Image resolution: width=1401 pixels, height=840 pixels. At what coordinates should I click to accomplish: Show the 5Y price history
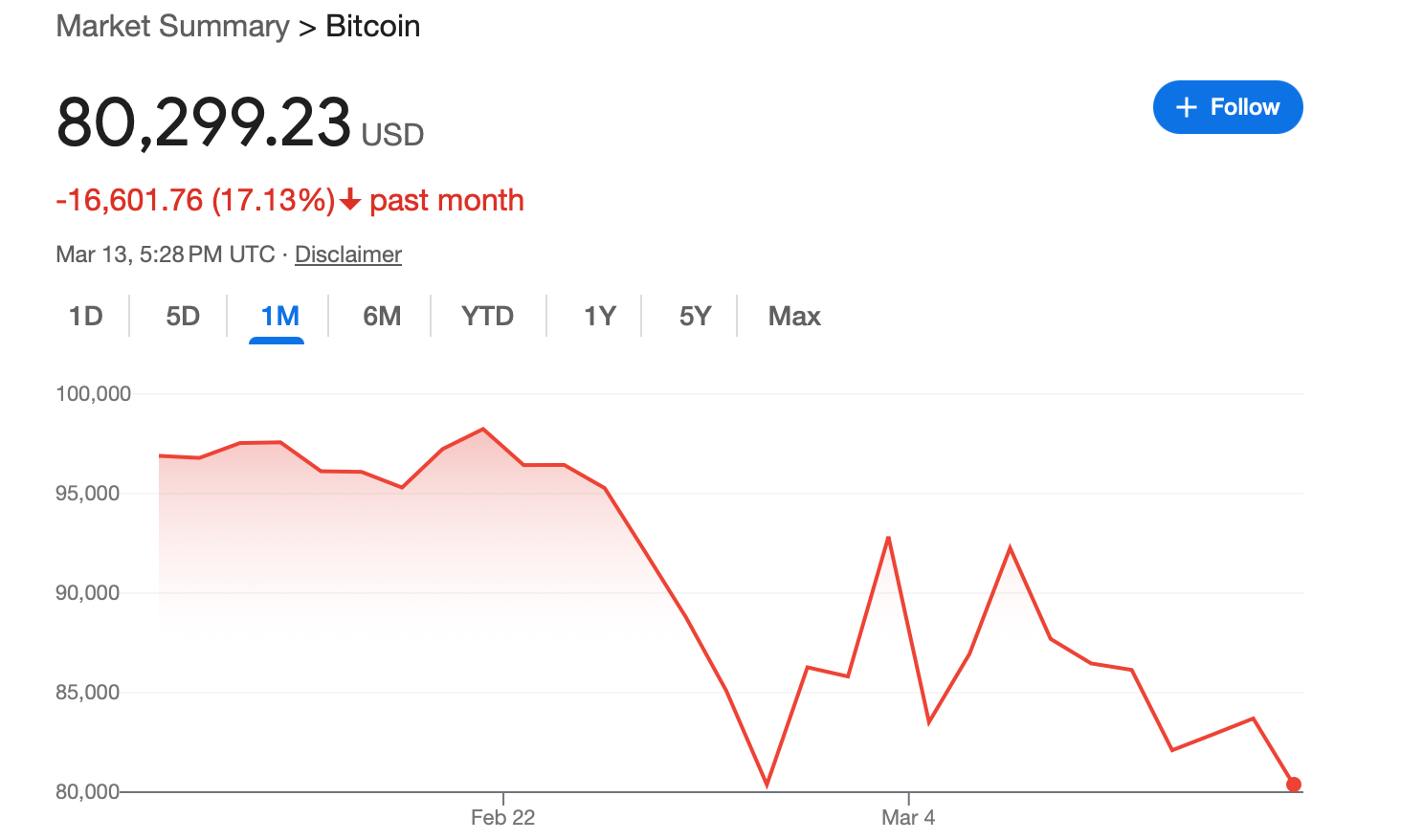pos(695,316)
